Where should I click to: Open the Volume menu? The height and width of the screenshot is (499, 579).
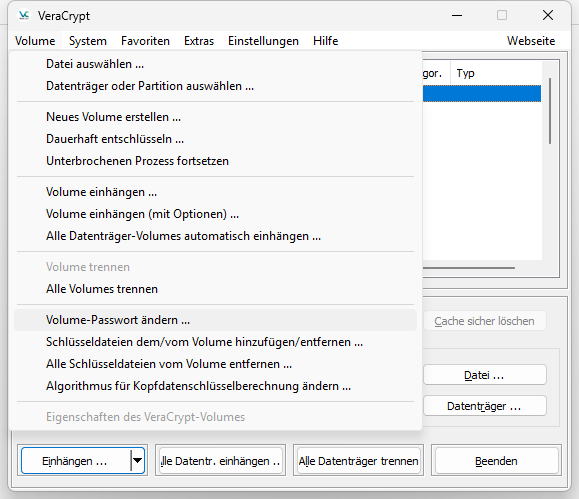tap(35, 41)
